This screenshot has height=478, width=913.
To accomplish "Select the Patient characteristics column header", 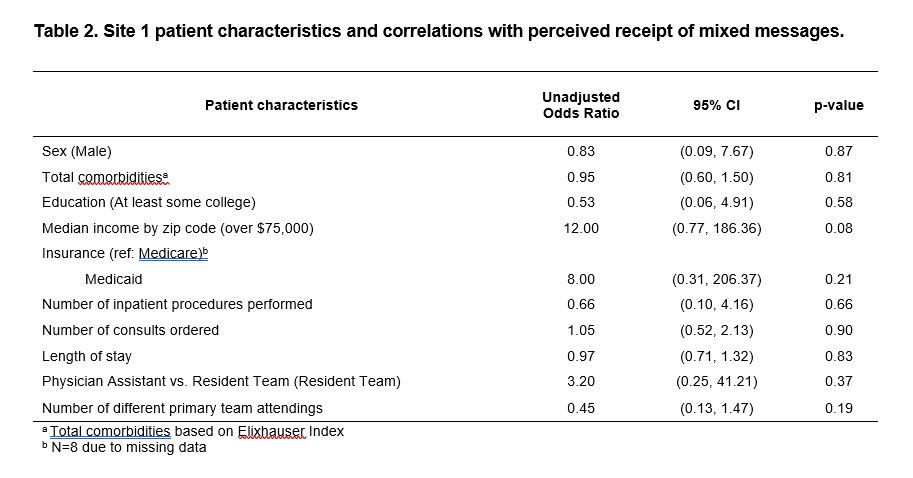I will tap(281, 105).
